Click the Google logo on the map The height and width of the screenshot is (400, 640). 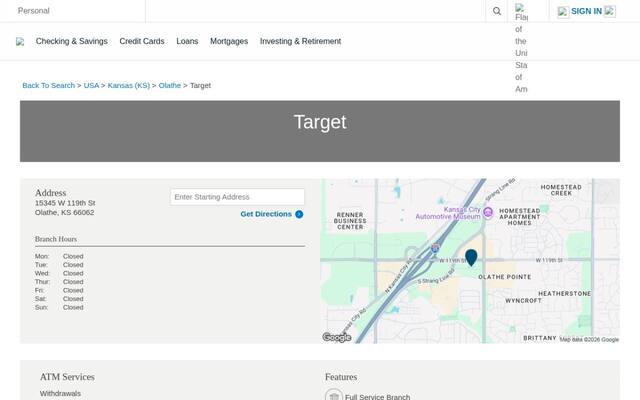click(x=337, y=337)
